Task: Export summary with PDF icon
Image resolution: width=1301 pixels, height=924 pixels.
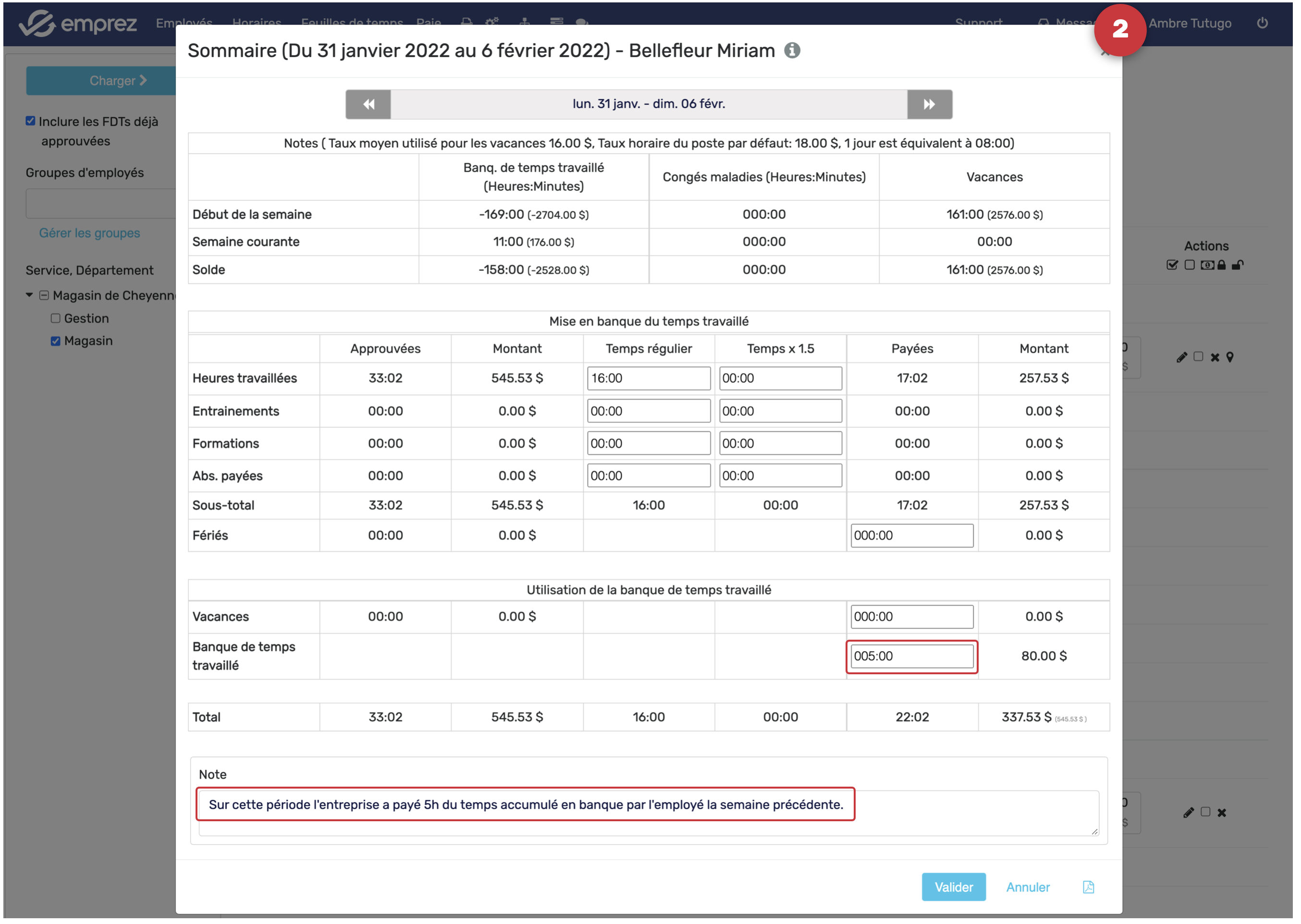Action: 1088,887
